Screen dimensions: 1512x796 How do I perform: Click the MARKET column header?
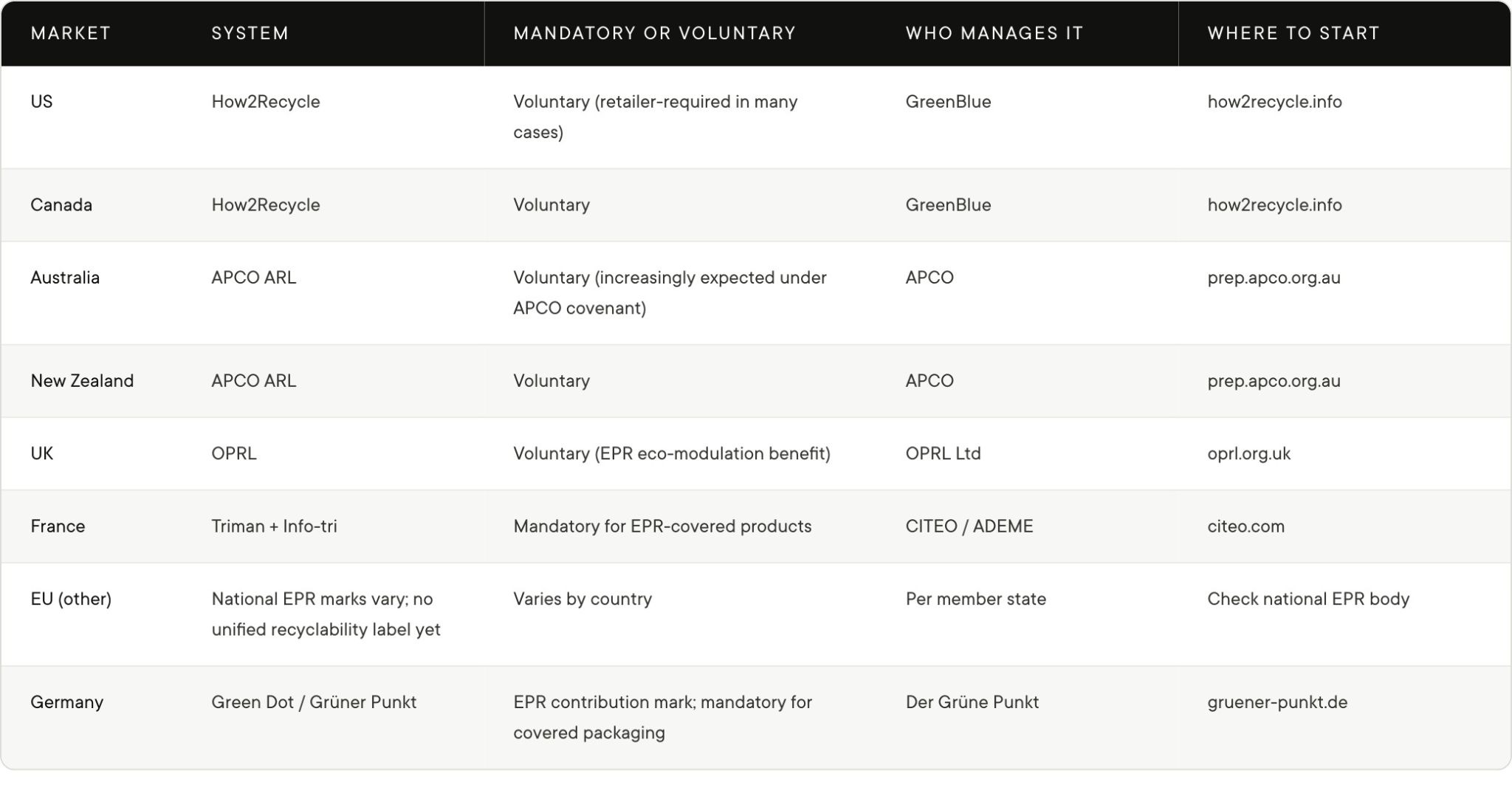point(71,33)
